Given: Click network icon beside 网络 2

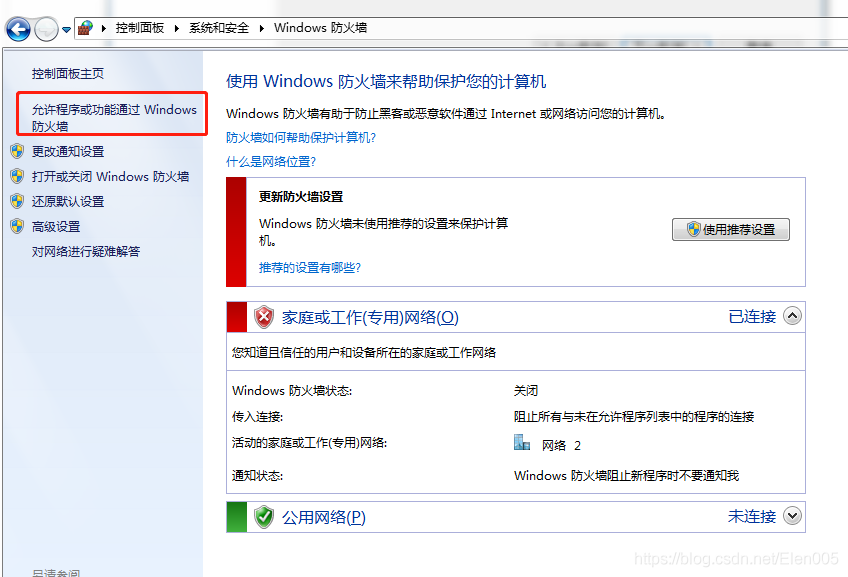Looking at the screenshot, I should coord(521,442).
